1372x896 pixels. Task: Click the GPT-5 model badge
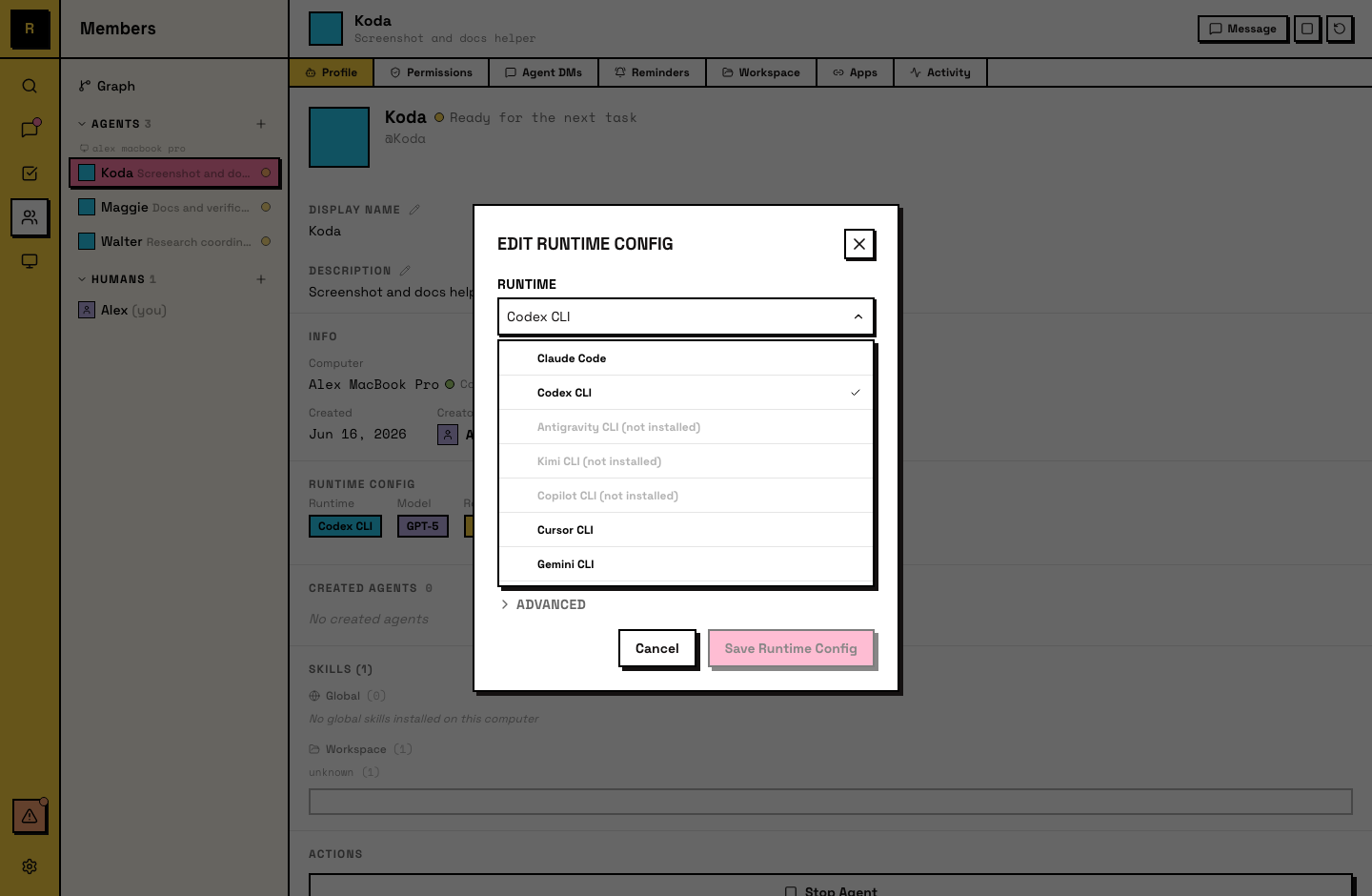[422, 526]
